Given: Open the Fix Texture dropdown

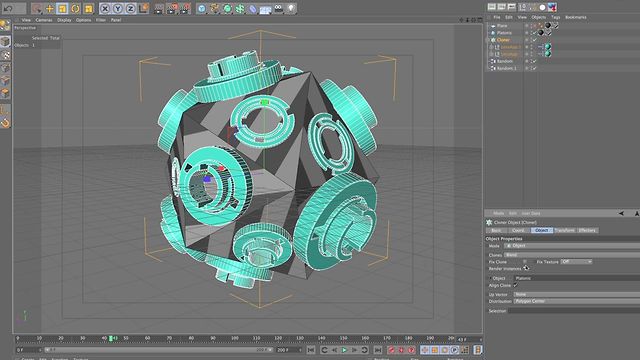Looking at the screenshot, I should pyautogui.click(x=576, y=262).
